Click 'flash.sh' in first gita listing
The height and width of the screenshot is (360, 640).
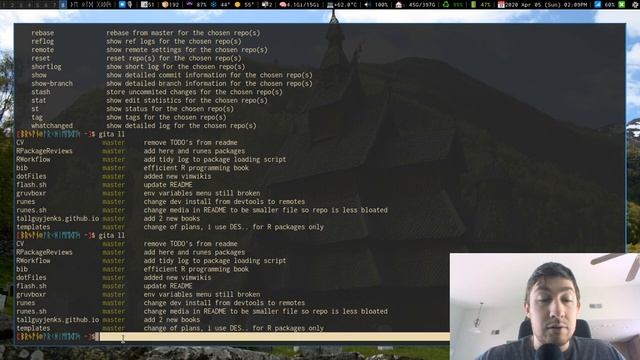pos(31,185)
